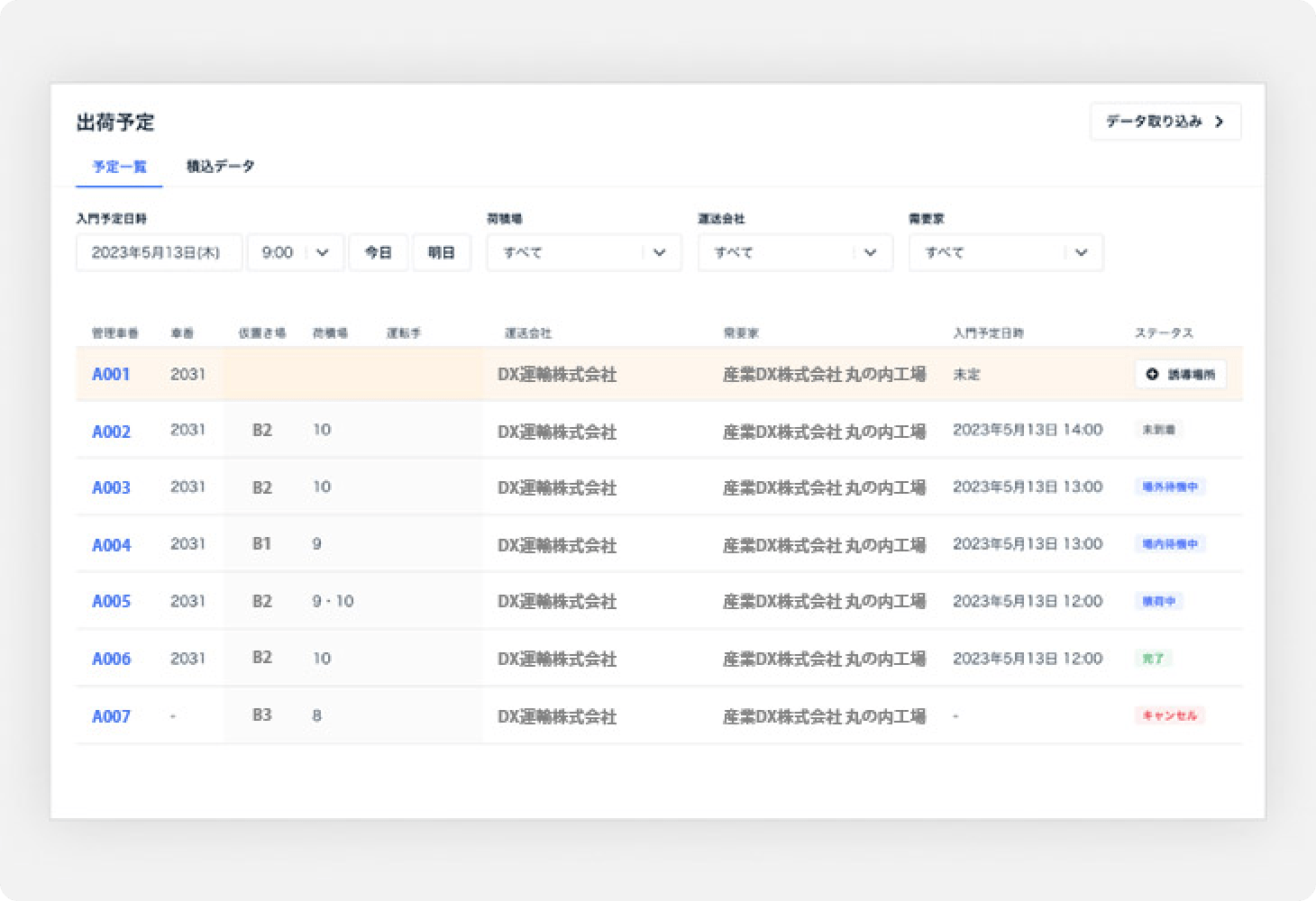Open vehicle link A005
This screenshot has height=901, width=1316.
[x=111, y=601]
